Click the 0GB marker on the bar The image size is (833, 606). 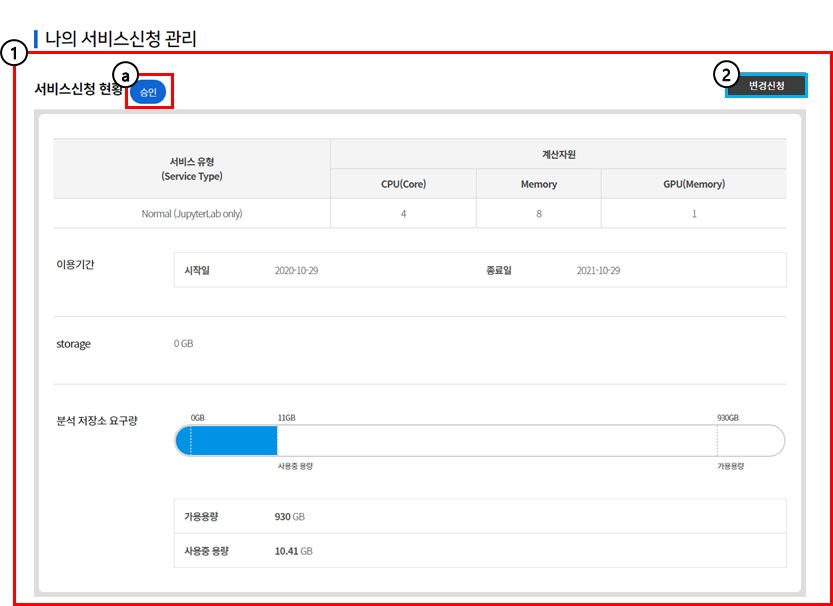coord(198,418)
